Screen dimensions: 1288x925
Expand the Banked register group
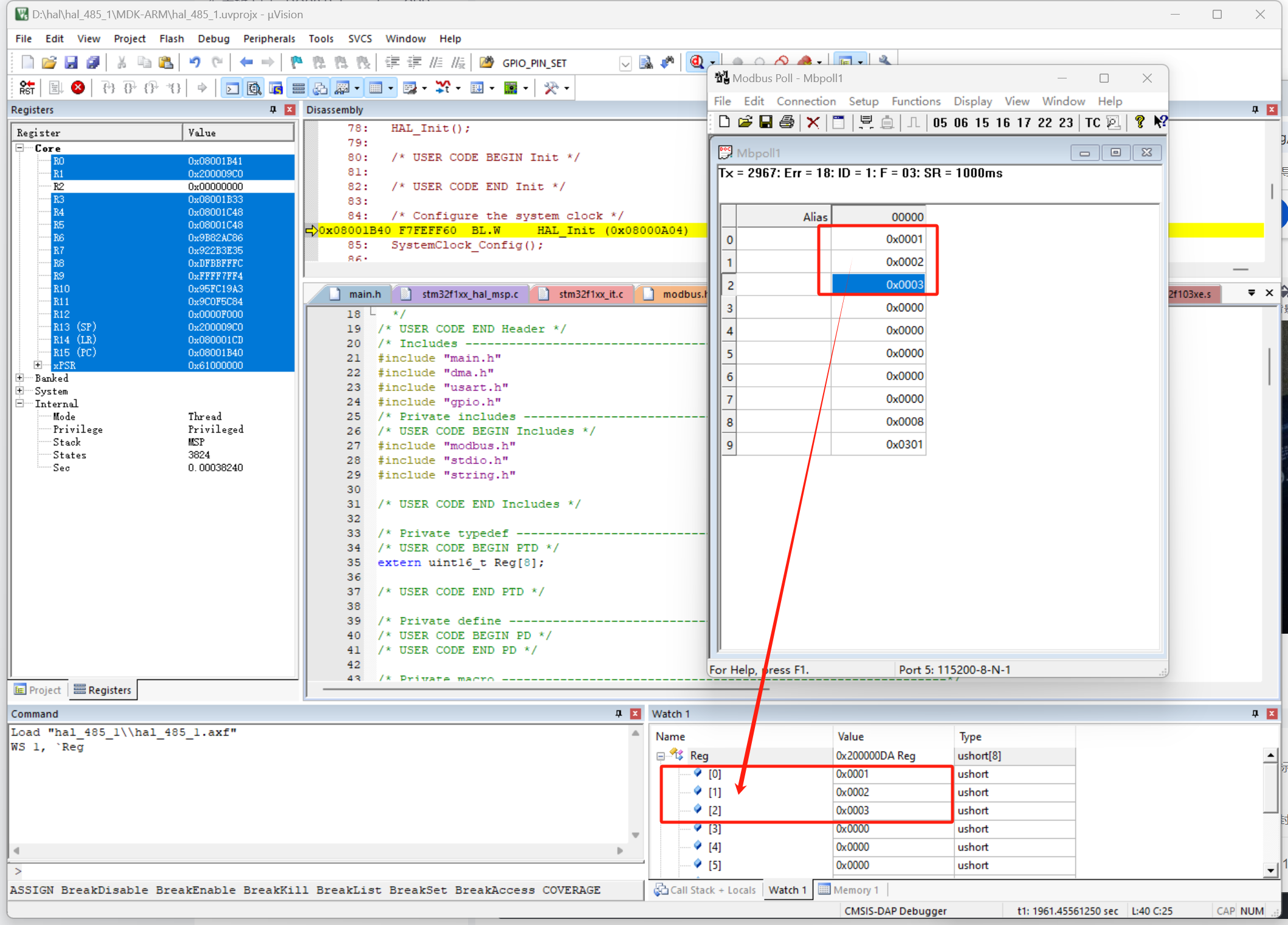pyautogui.click(x=20, y=378)
